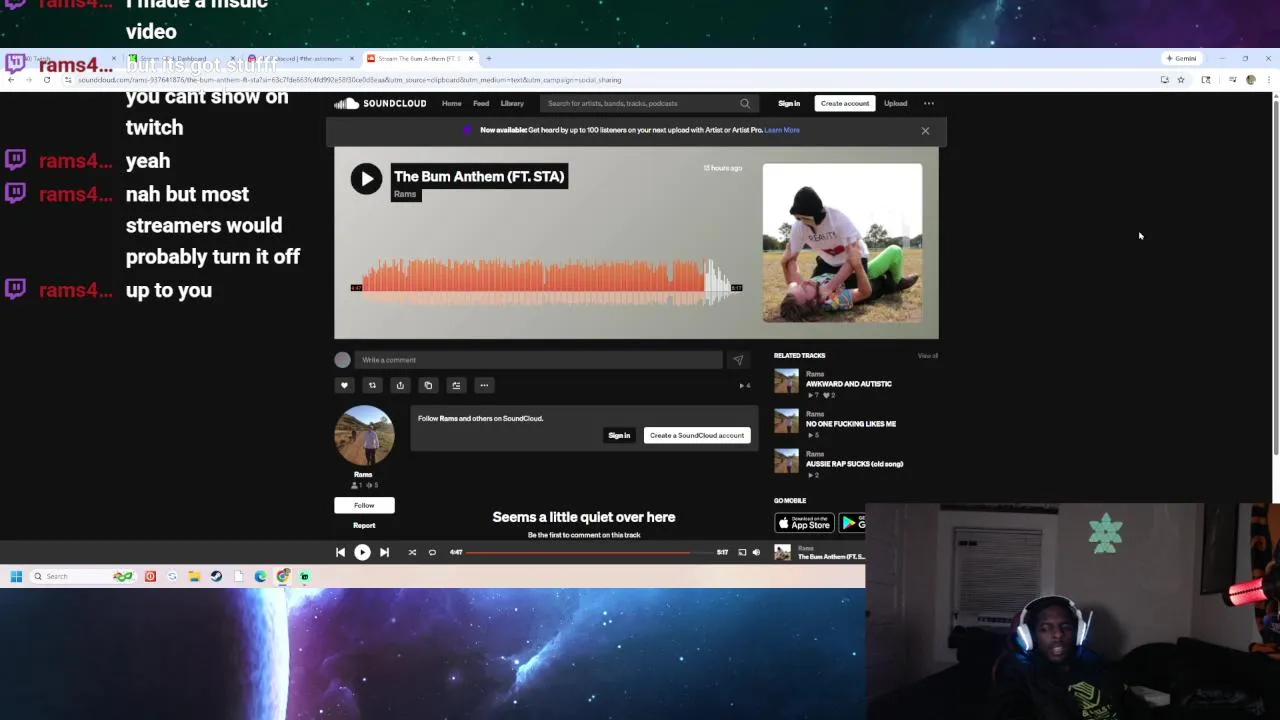Play The Bum Anthem with the large play button
Image resolution: width=1280 pixels, height=720 pixels.
[x=366, y=178]
